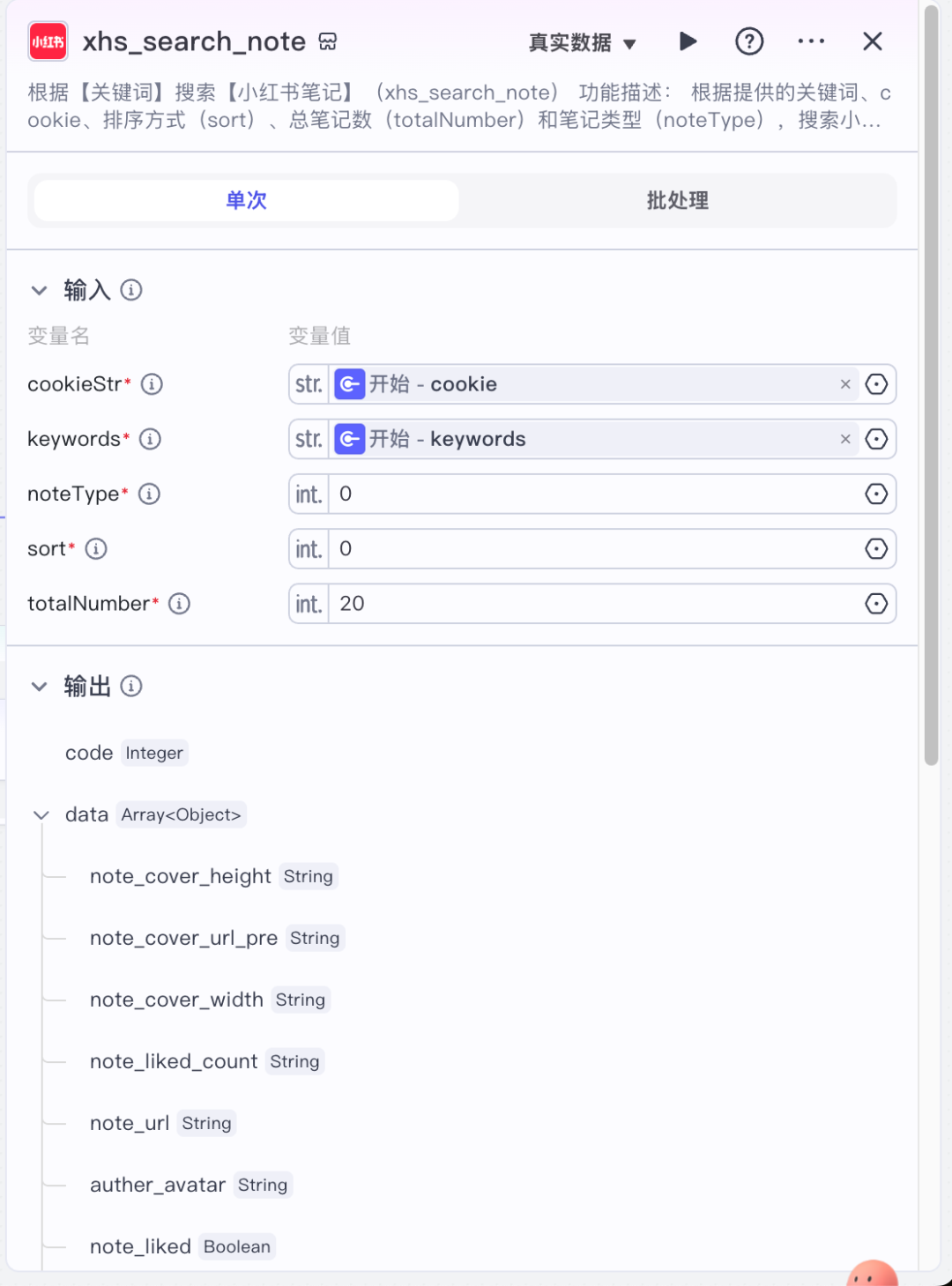
Task: Open the three-dot more options menu
Action: point(811,41)
